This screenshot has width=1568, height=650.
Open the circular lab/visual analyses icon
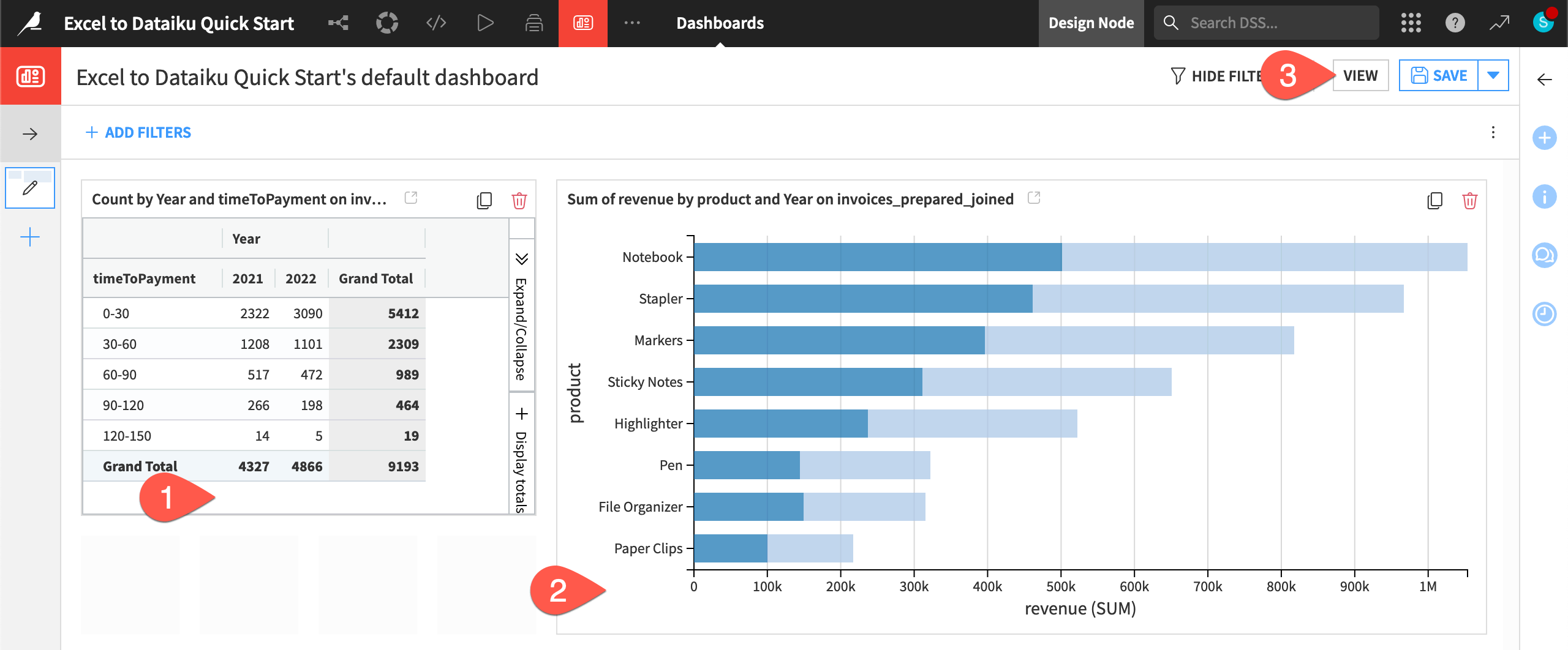[x=387, y=23]
